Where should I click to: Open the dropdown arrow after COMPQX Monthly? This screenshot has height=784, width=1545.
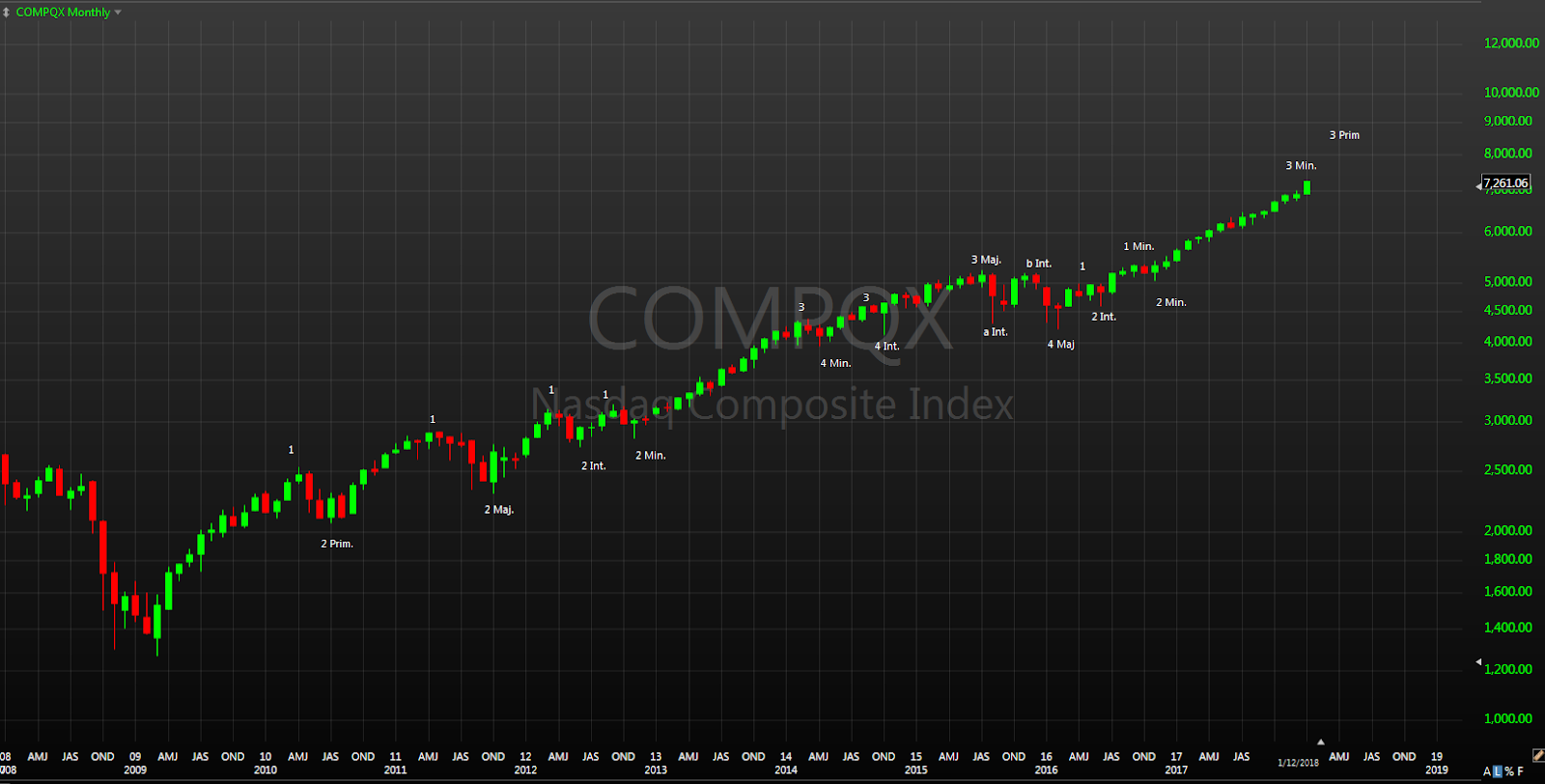click(118, 13)
